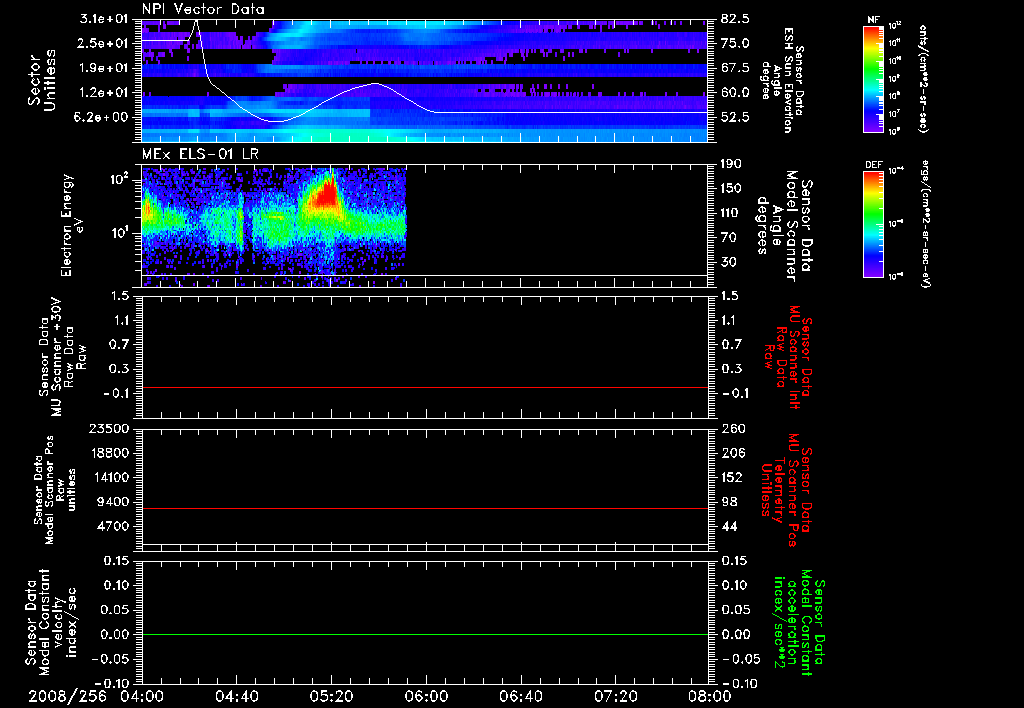The image size is (1024, 708).
Task: Select the "MEx ELS-01 LR" panel title
Action: [x=200, y=154]
